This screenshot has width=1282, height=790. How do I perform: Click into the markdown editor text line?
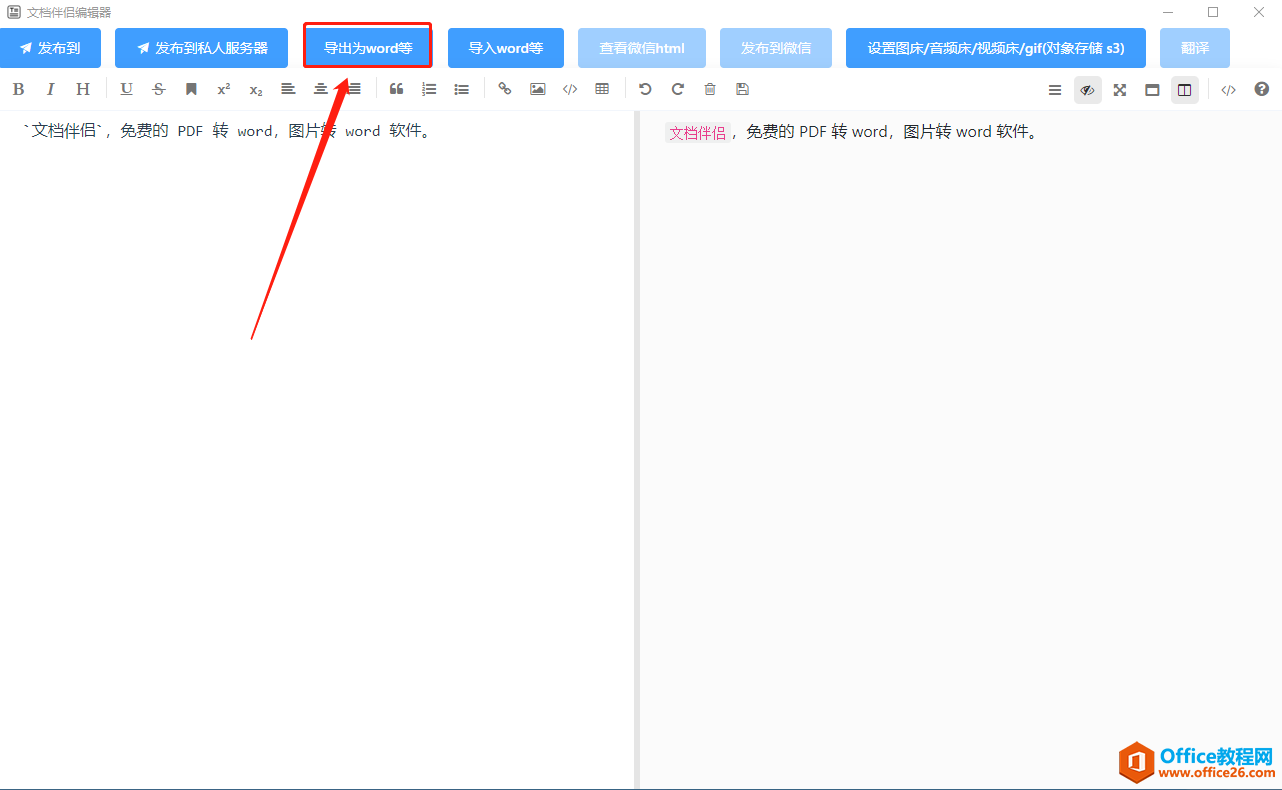point(228,131)
